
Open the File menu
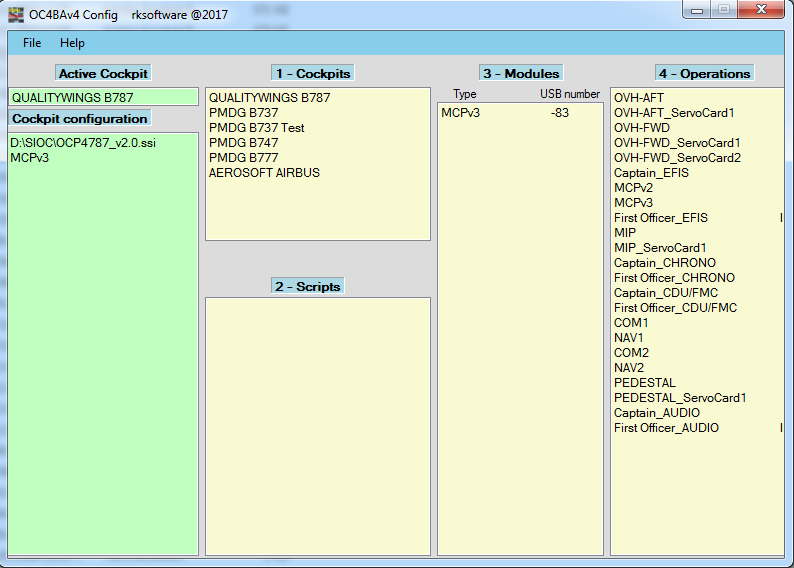pos(32,43)
